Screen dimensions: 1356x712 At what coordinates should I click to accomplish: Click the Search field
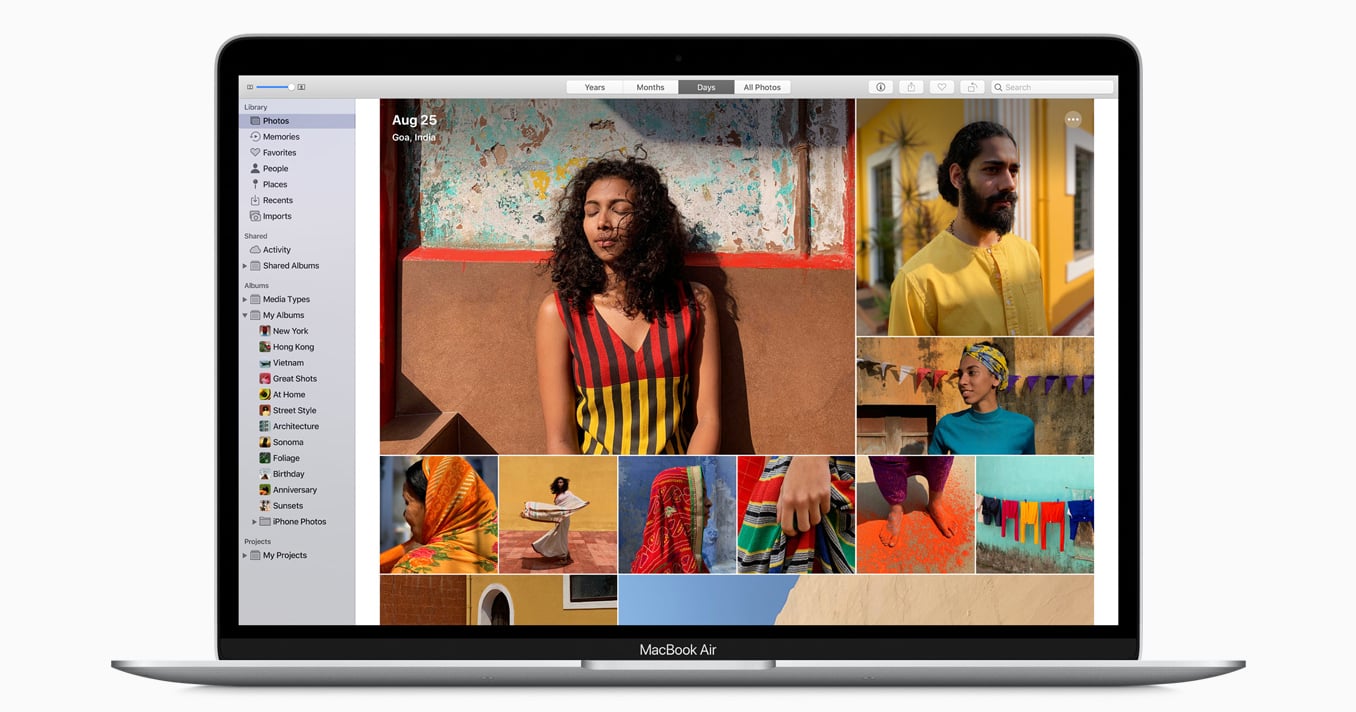click(x=1052, y=87)
